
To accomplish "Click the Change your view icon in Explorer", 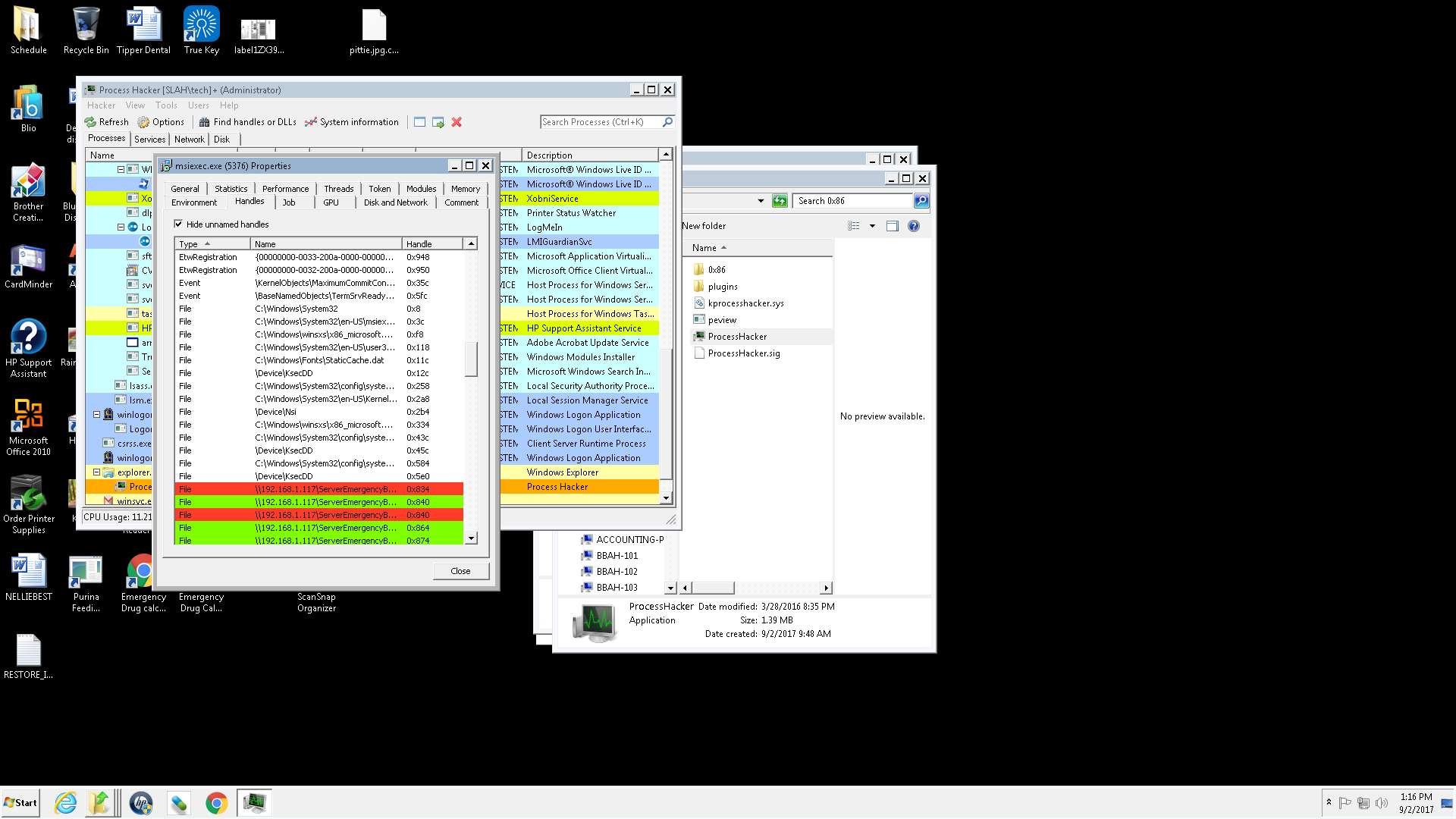I will point(854,226).
